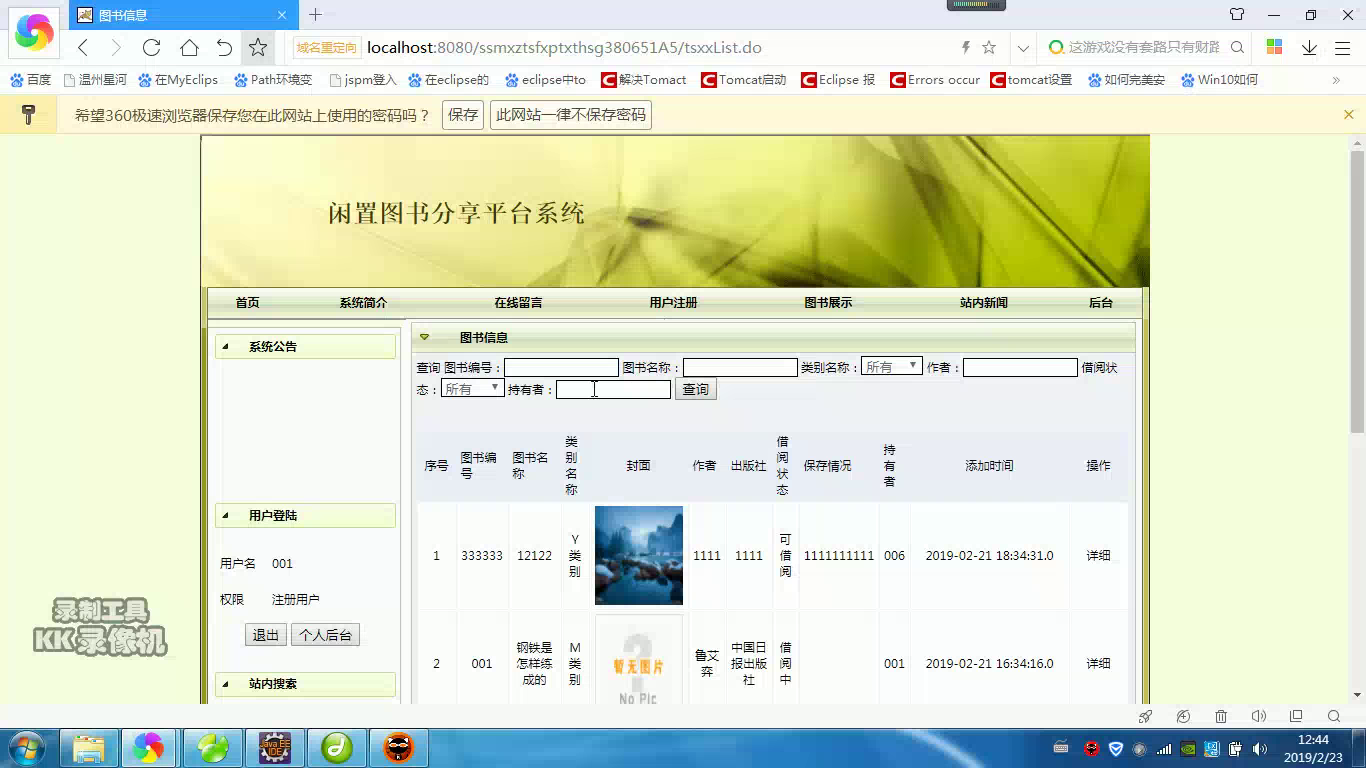Screen dimensions: 1366x768
Task: Open the Windows Start button
Action: click(27, 748)
